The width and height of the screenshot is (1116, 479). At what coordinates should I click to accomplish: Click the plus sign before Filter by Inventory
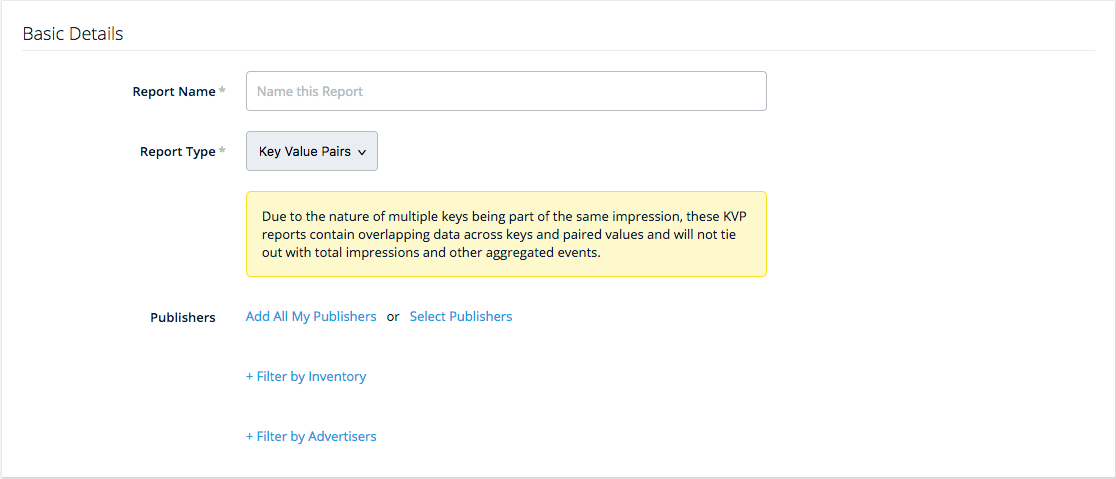(x=250, y=377)
